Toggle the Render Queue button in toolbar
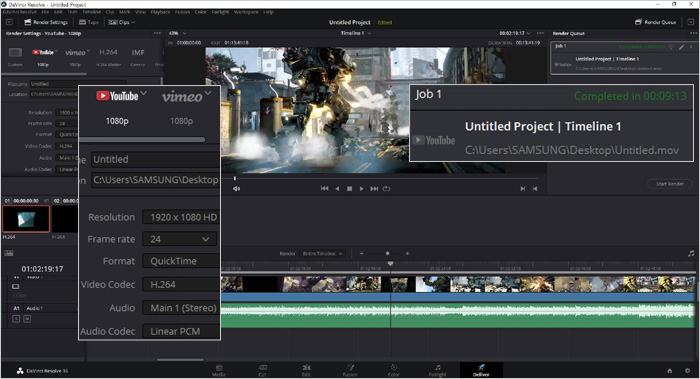The width and height of the screenshot is (700, 379). pyautogui.click(x=655, y=22)
